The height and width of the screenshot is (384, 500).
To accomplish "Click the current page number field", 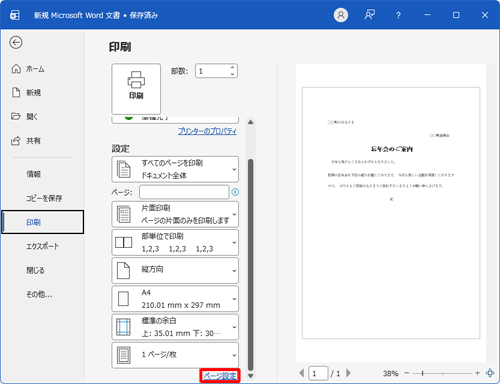I will pos(318,373).
